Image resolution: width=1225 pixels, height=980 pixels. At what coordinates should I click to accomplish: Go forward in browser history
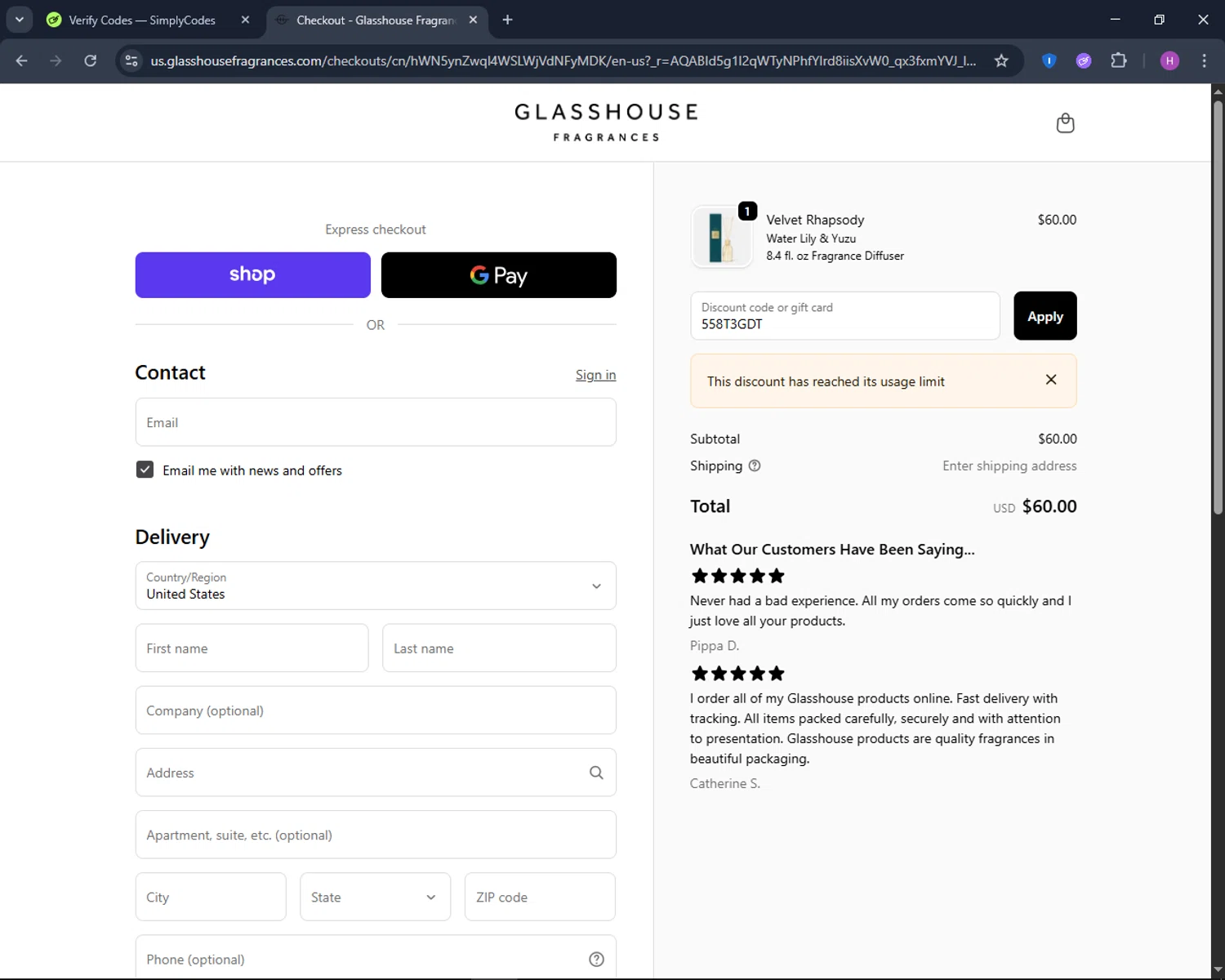coord(56,60)
